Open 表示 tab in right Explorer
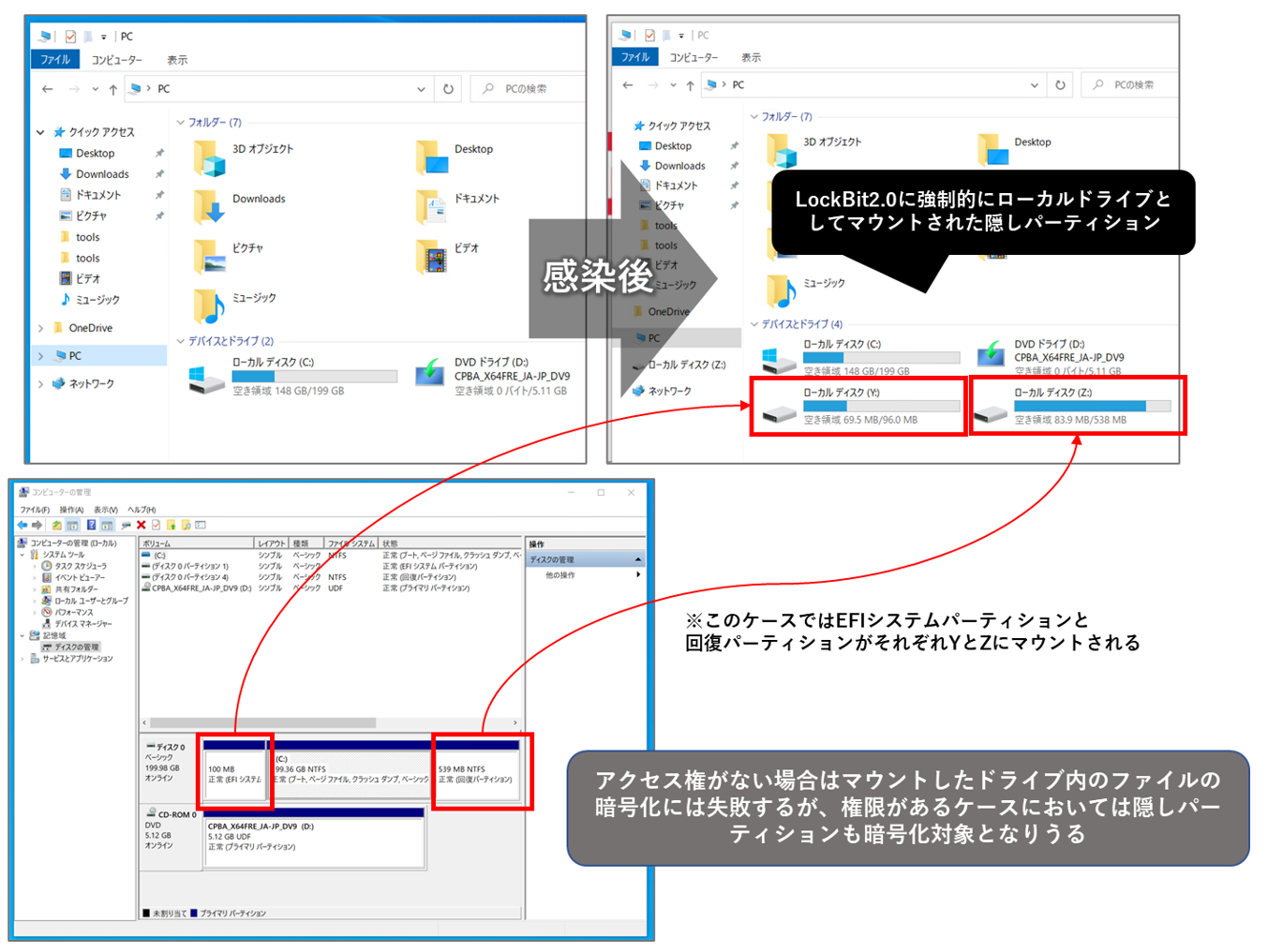Image resolution: width=1268 pixels, height=952 pixels. (751, 57)
